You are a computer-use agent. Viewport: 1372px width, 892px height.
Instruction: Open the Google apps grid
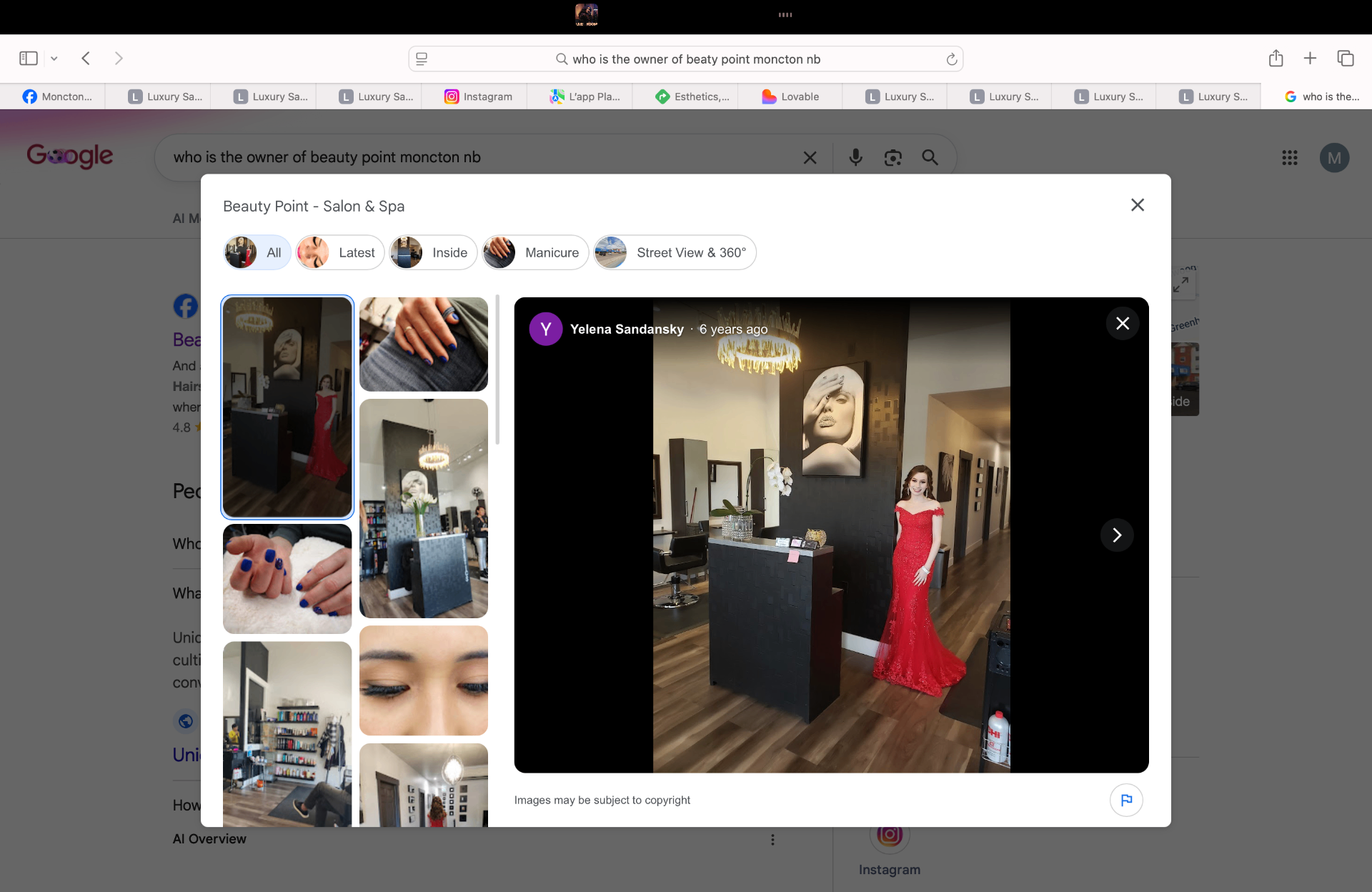click(x=1290, y=158)
